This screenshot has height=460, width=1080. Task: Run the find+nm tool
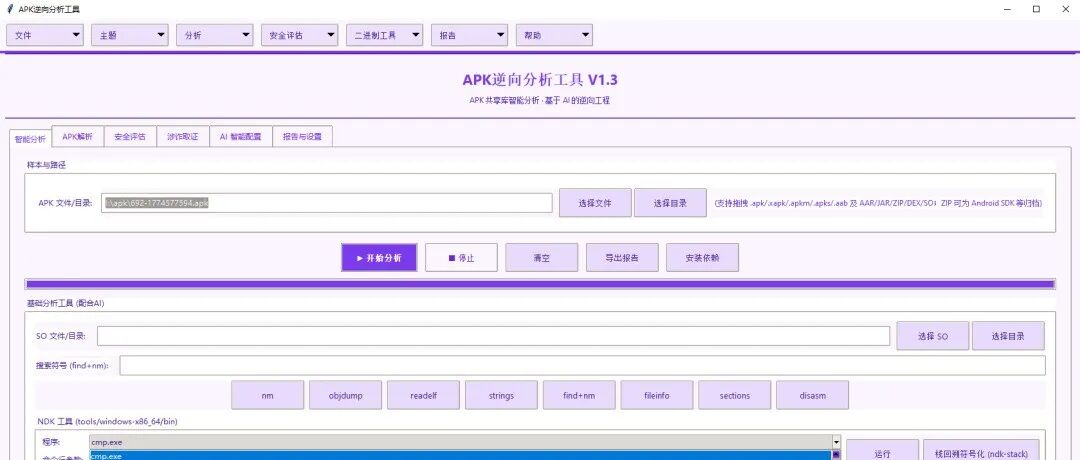(579, 395)
